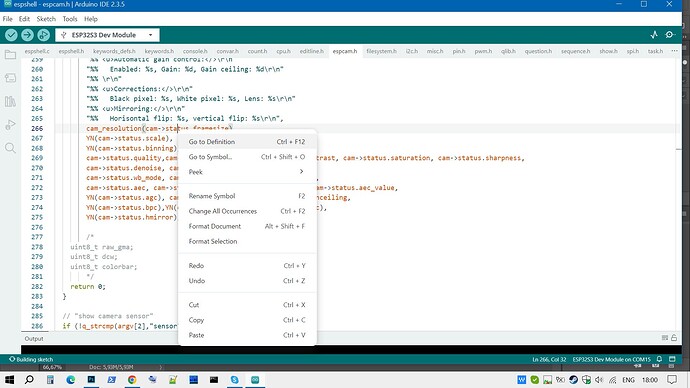The height and width of the screenshot is (388, 690).
Task: Click the Verify sketch checkmark button
Action: click(x=11, y=35)
